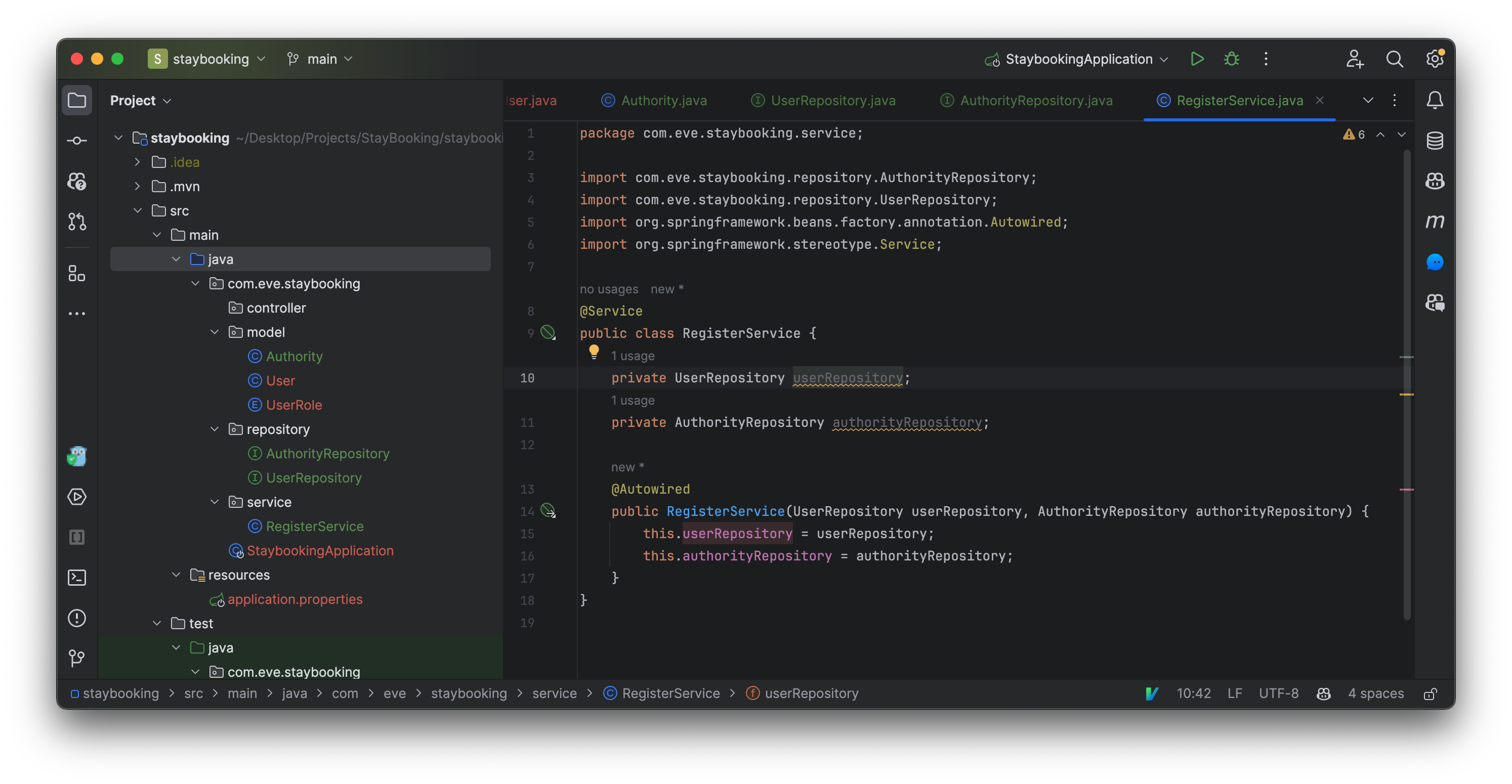Open the Terminal tool window
This screenshot has height=784, width=1512.
[77, 578]
